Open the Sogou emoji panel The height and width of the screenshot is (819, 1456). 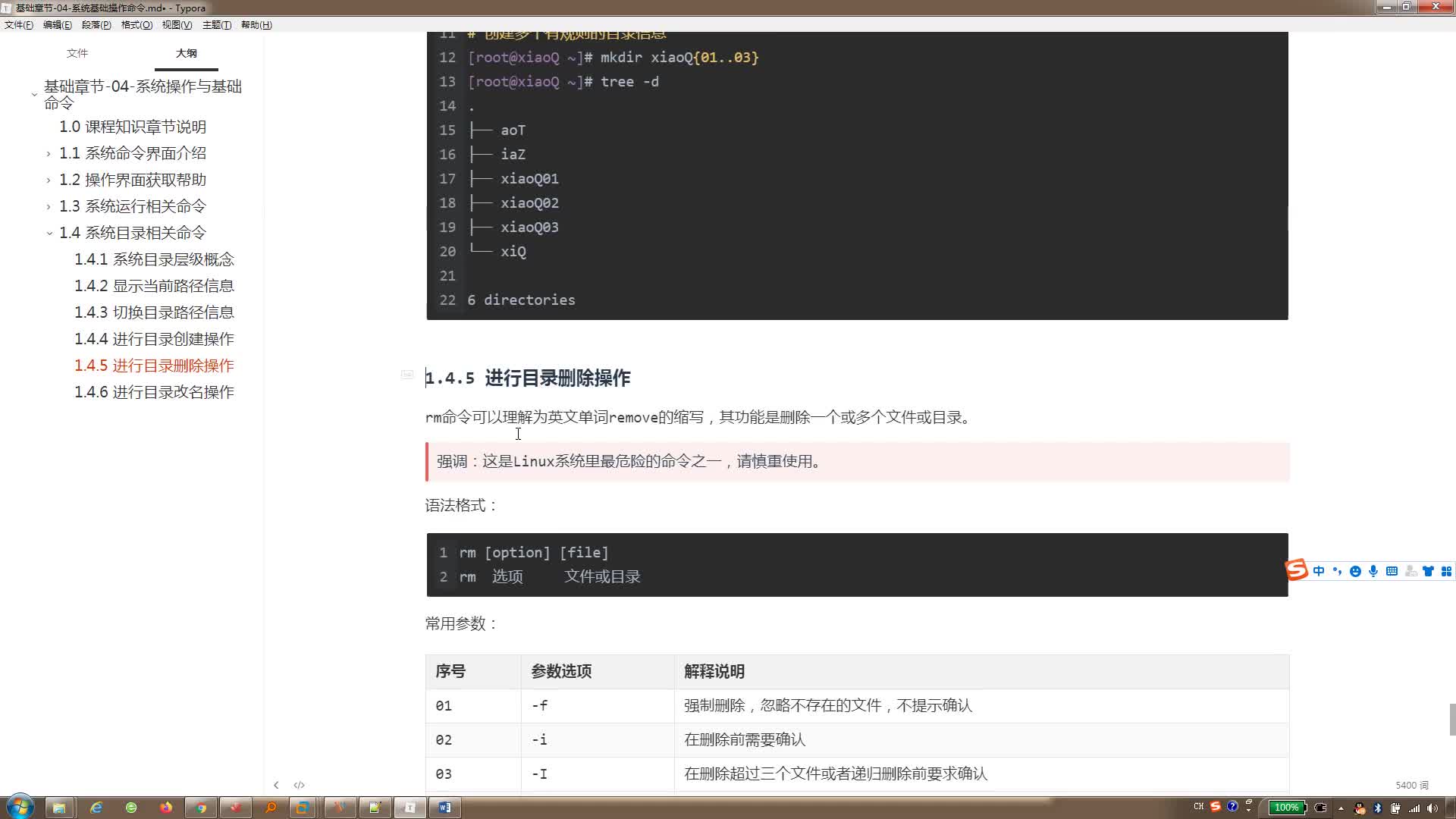tap(1355, 571)
